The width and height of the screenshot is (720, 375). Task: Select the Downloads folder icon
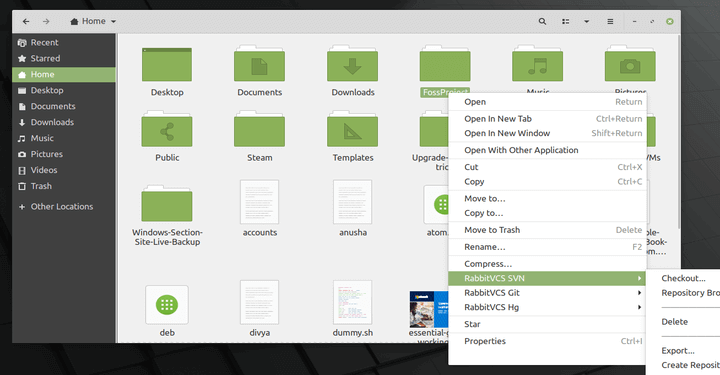(352, 63)
